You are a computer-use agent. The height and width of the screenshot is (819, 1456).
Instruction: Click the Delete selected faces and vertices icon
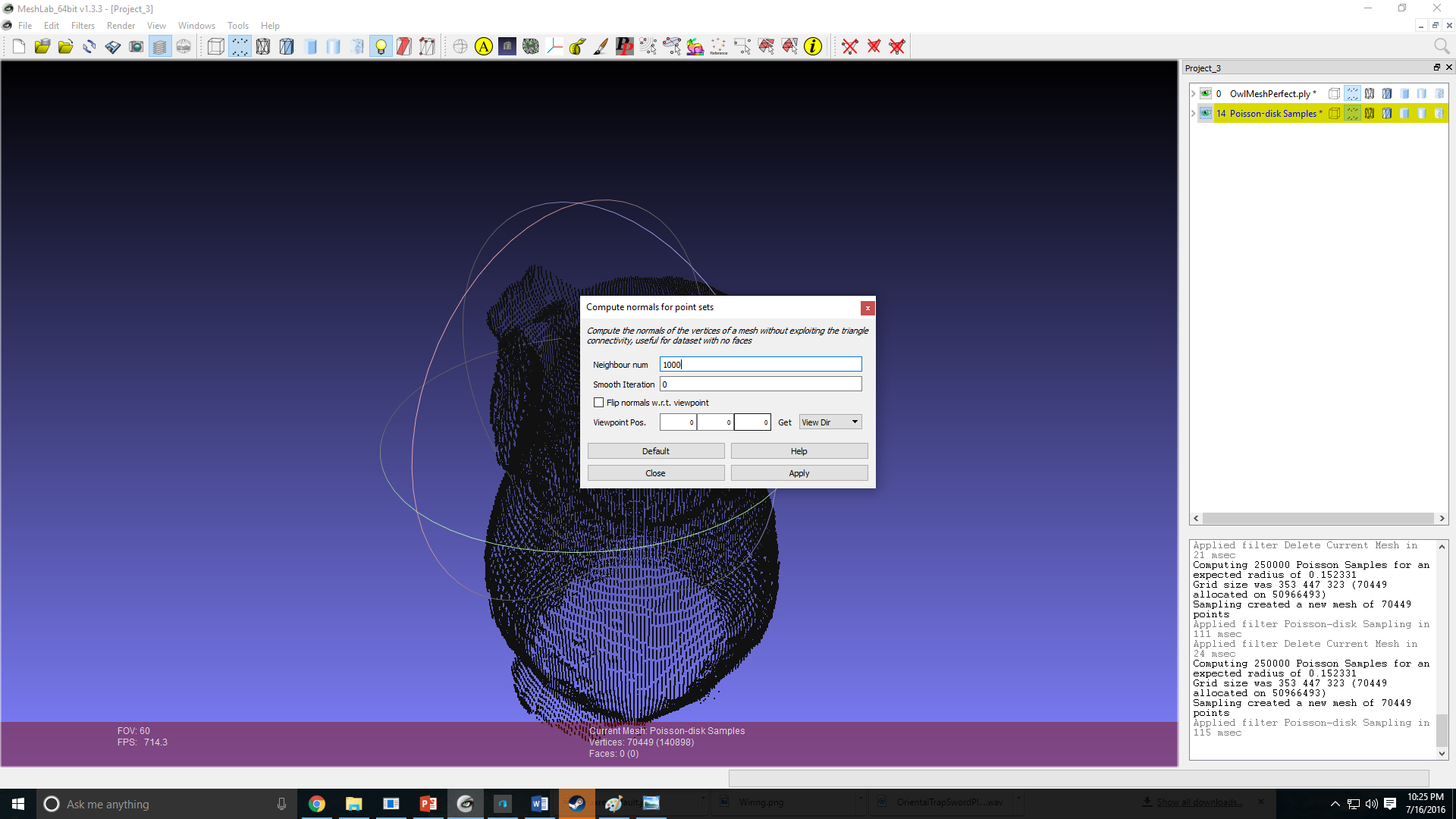897,47
